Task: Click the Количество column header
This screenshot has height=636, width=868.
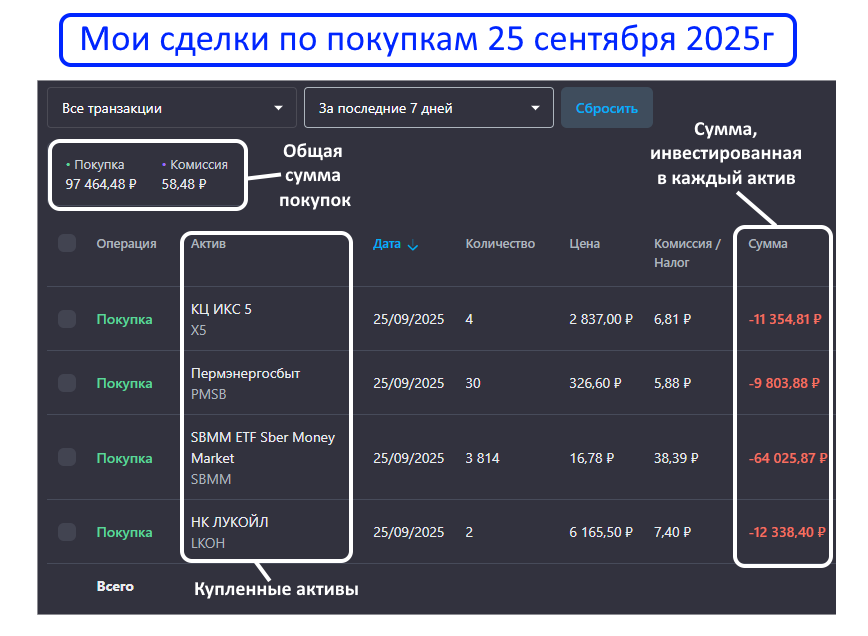Action: 500,244
